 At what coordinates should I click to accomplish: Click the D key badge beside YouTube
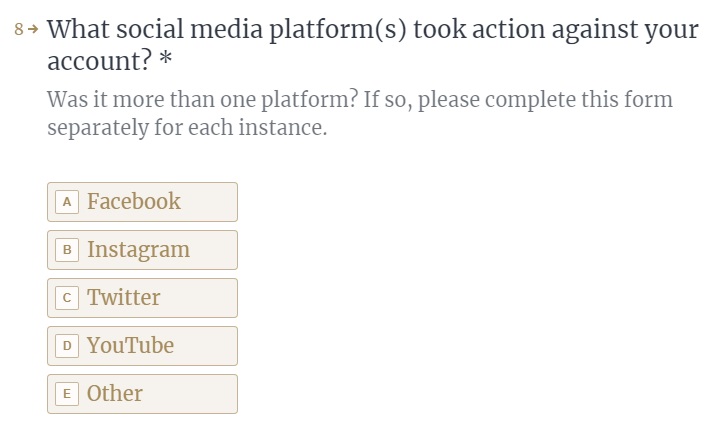[x=67, y=346]
